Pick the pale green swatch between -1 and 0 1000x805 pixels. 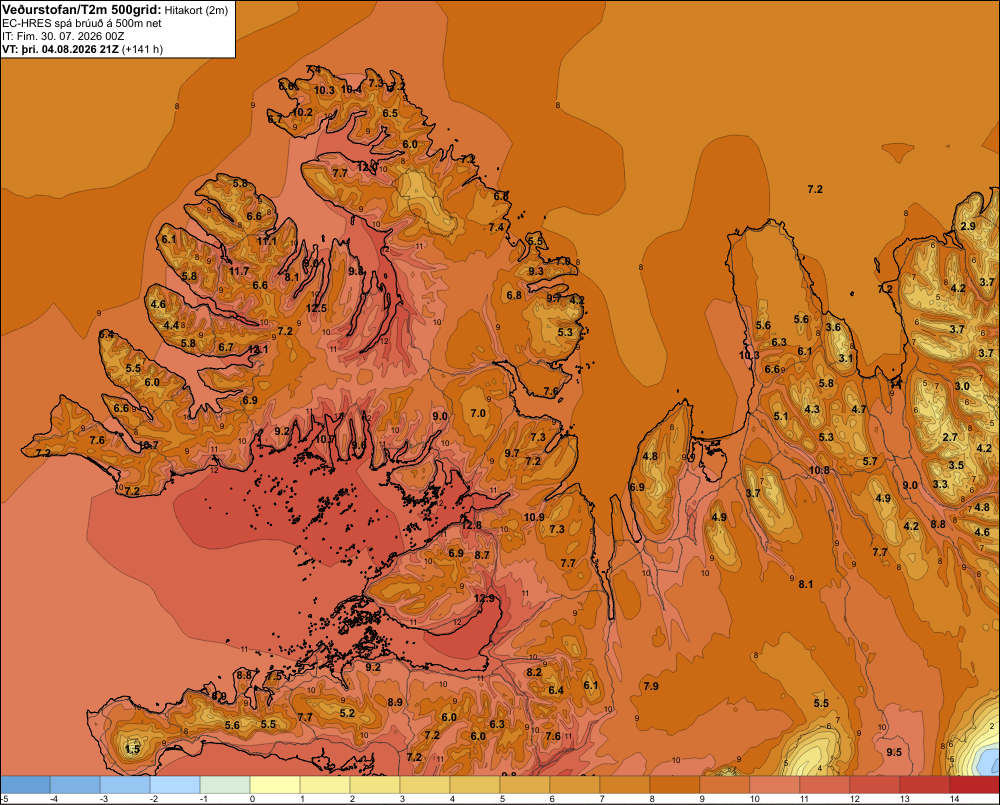pos(224,784)
